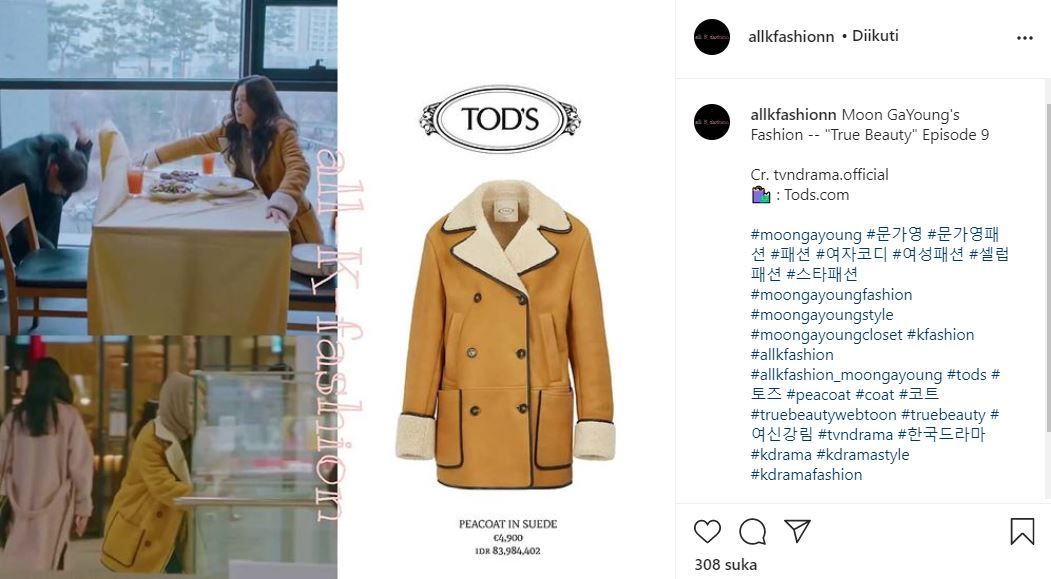This screenshot has height=579, width=1051.
Task: Open the three-dot more options menu
Action: (1024, 38)
